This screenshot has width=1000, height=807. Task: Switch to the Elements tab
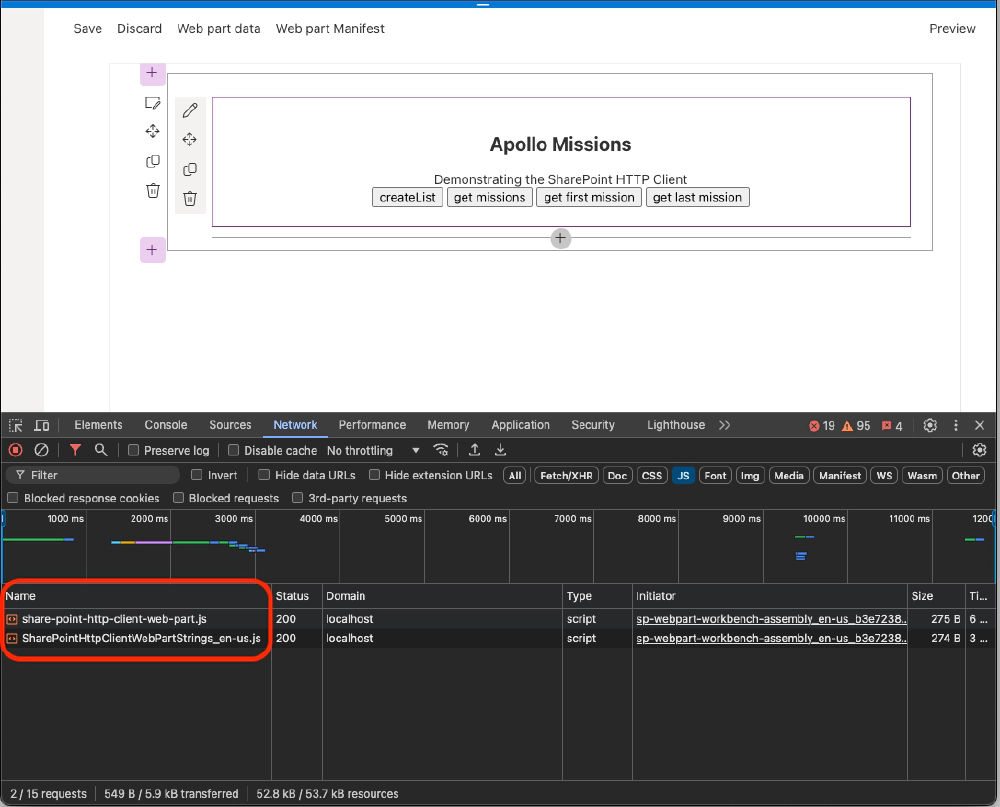[98, 426]
